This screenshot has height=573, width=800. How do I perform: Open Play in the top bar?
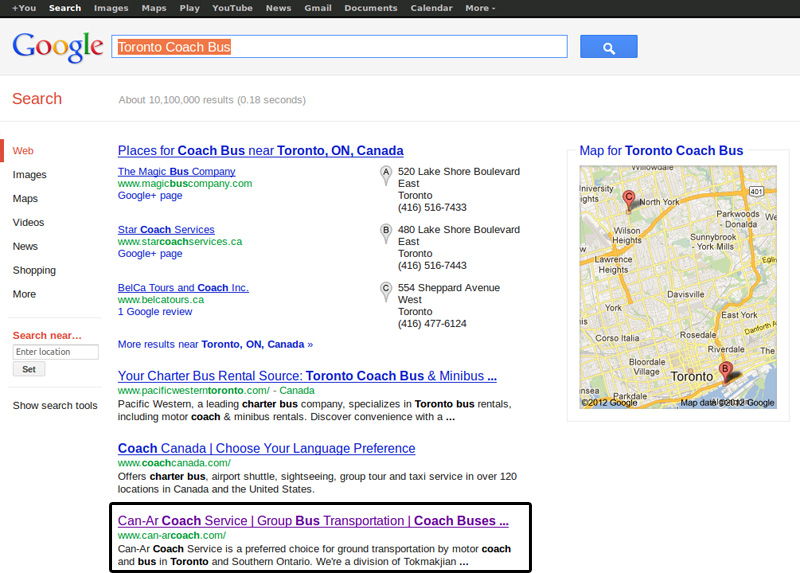click(189, 8)
